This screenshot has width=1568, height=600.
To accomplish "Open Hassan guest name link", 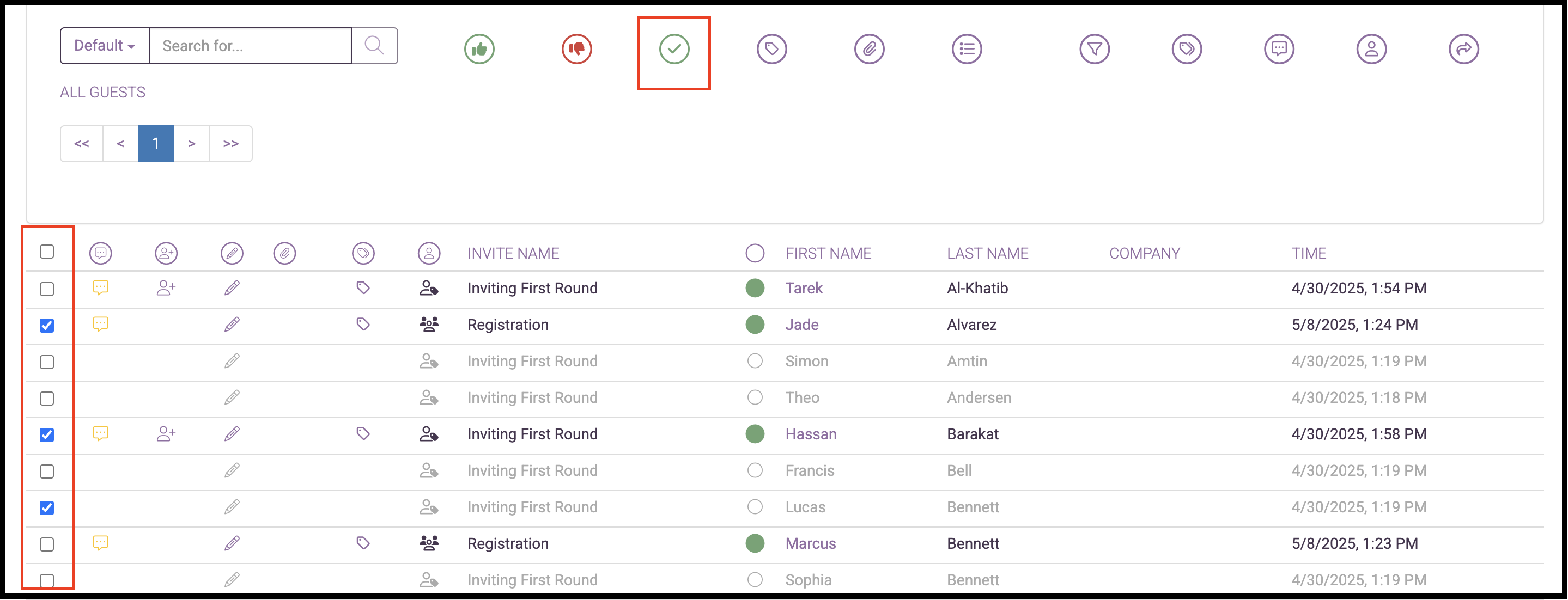I will click(x=811, y=434).
